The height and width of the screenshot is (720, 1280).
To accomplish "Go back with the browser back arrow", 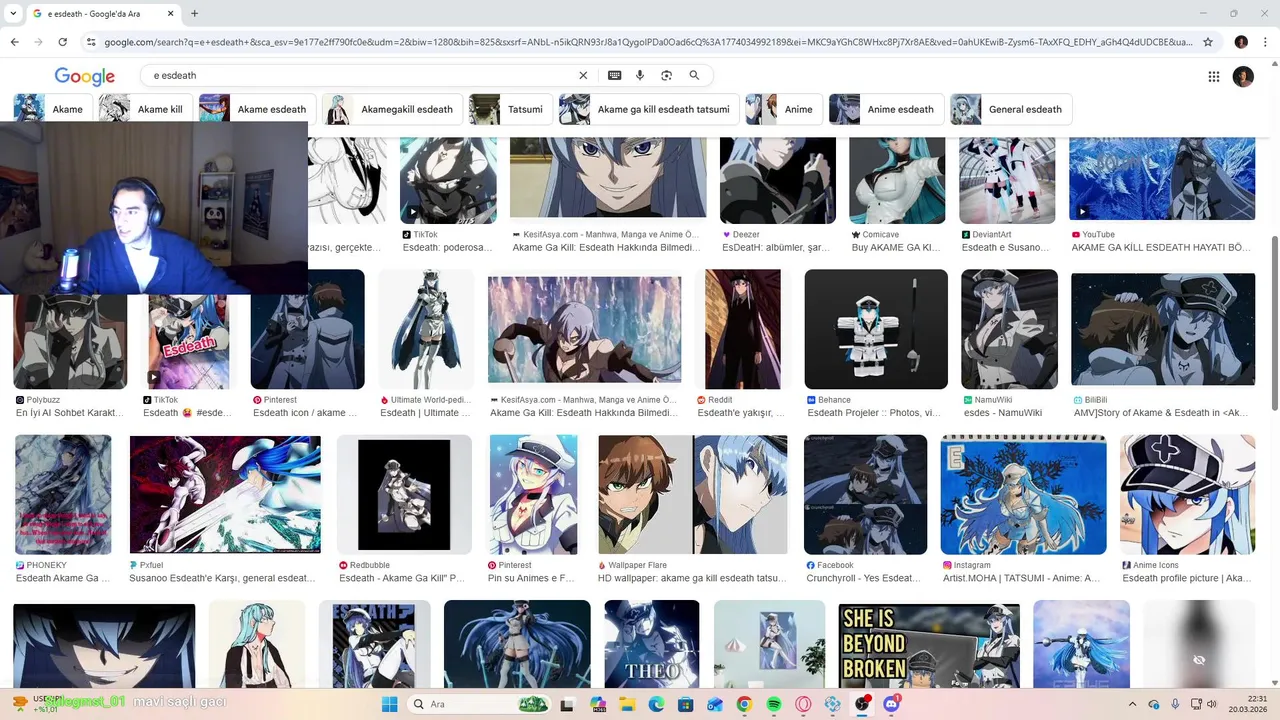I will pyautogui.click(x=15, y=42).
